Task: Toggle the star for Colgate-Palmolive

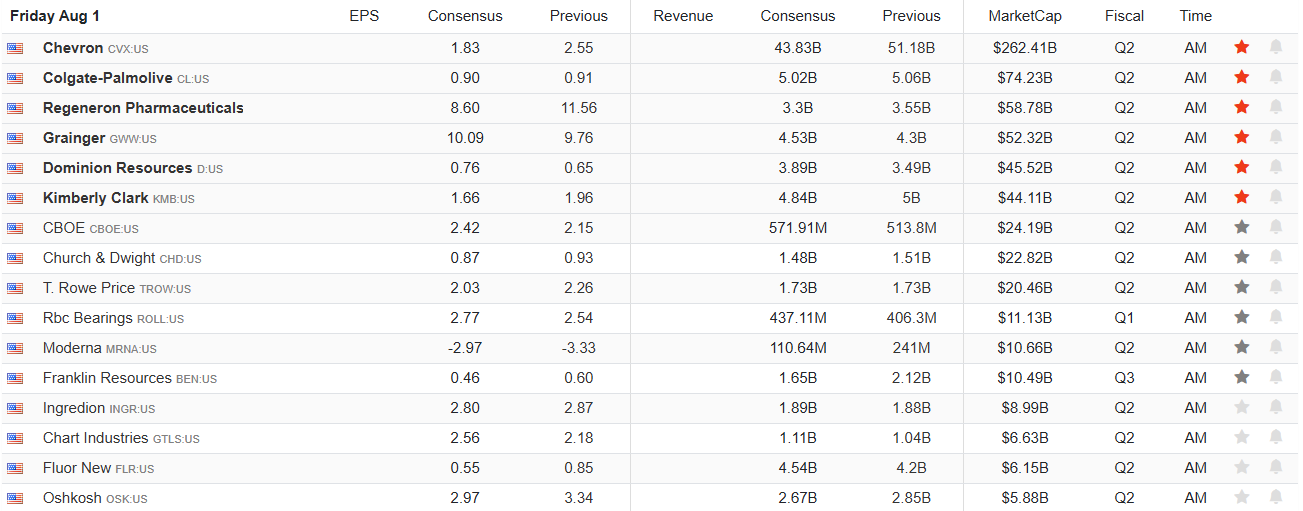Action: 1242,77
